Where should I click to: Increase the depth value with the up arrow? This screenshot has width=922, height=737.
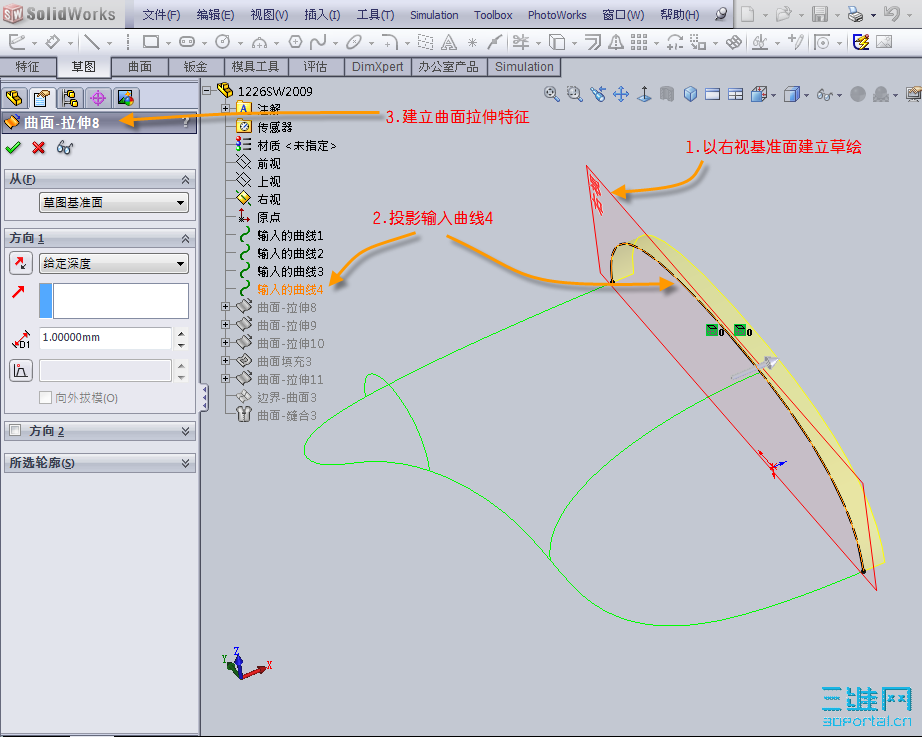[x=181, y=333]
